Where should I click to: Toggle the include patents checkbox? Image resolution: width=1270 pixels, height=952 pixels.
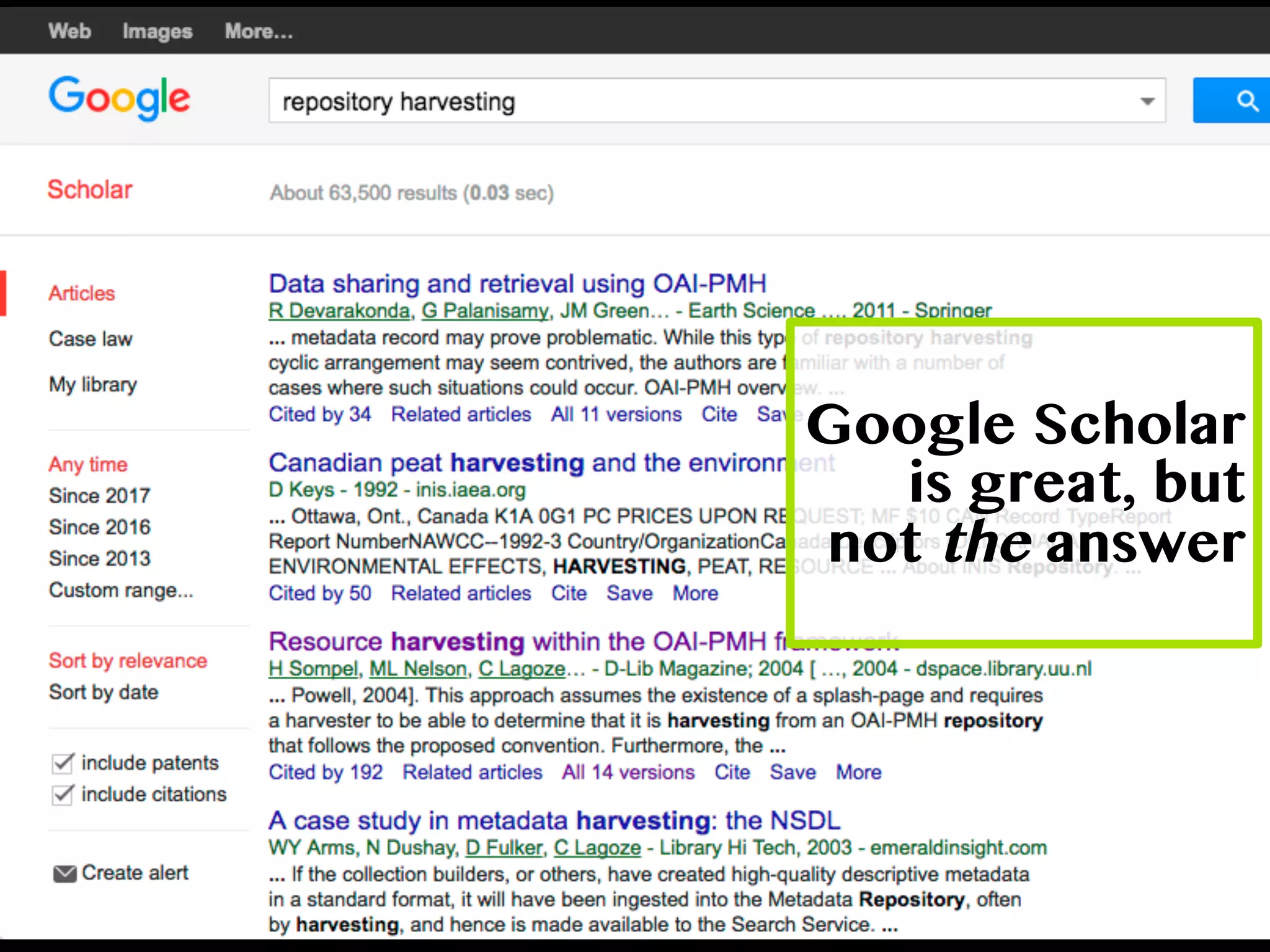tap(63, 763)
